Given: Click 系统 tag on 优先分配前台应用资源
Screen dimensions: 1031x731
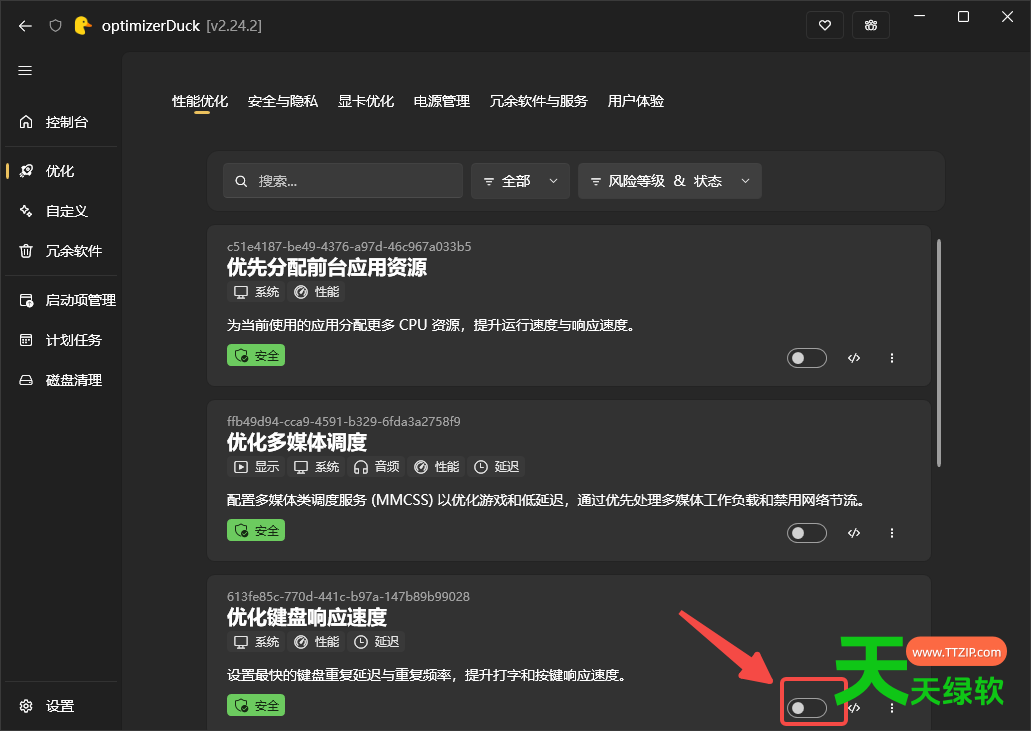Looking at the screenshot, I should (x=256, y=292).
